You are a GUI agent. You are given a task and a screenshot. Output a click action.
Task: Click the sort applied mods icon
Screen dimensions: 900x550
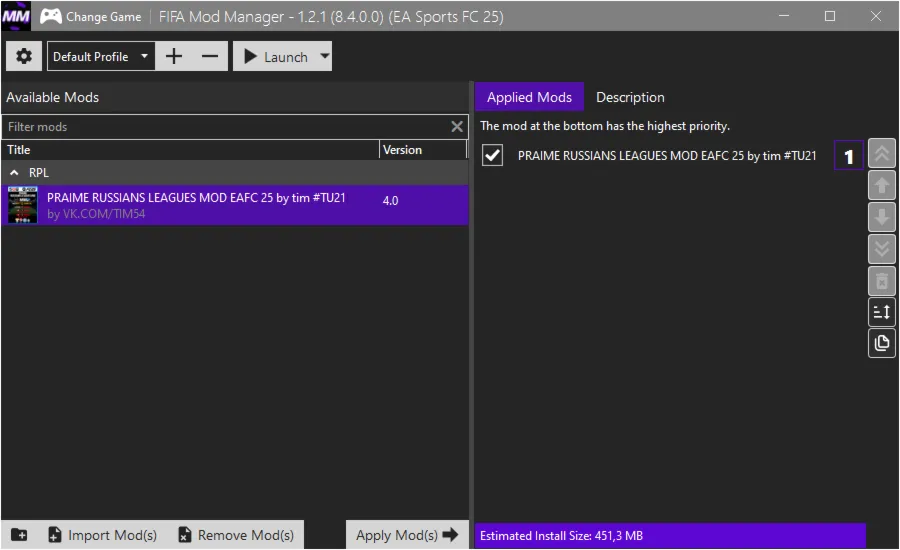pos(882,312)
